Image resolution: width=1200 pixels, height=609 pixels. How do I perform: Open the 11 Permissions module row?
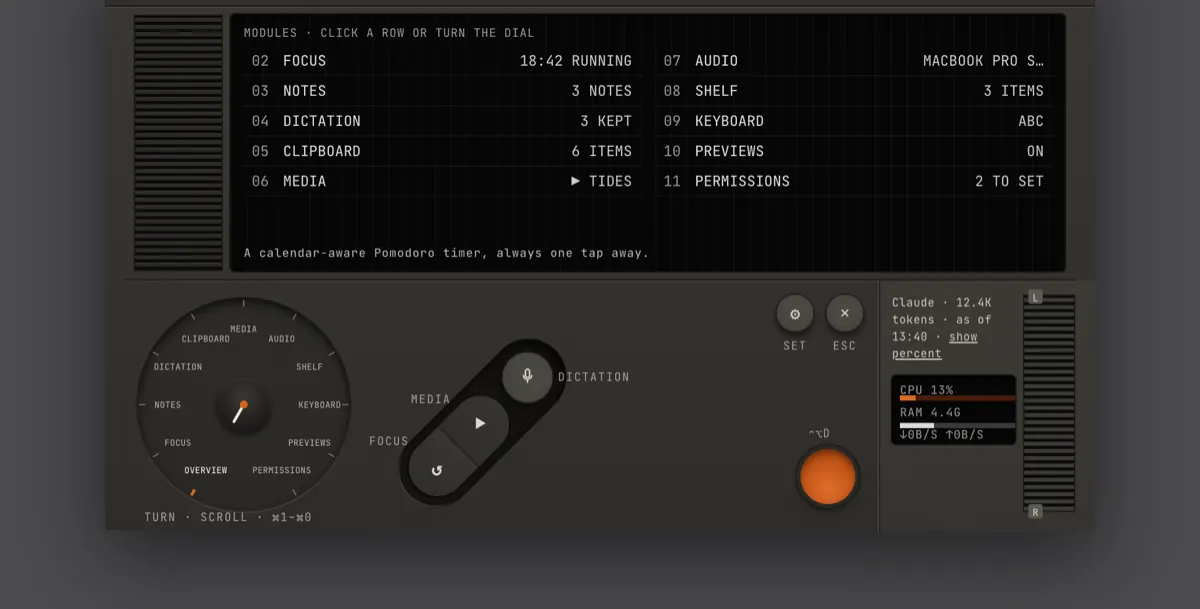pos(854,181)
